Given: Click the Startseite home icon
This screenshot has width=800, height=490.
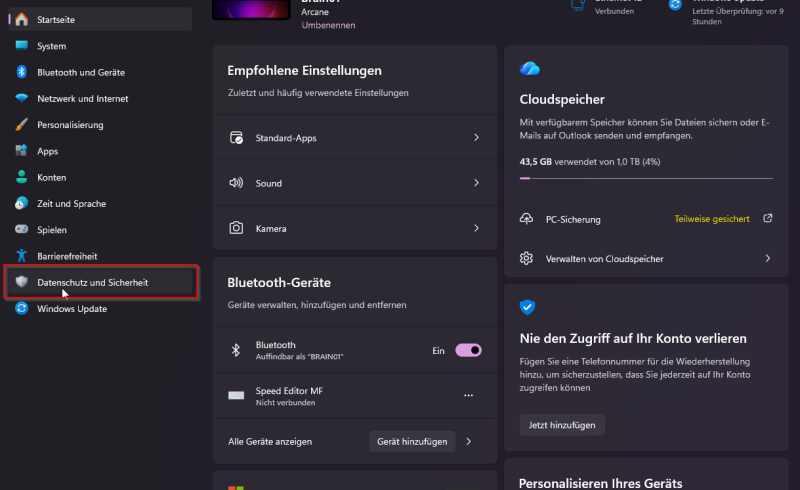Looking at the screenshot, I should tap(21, 19).
